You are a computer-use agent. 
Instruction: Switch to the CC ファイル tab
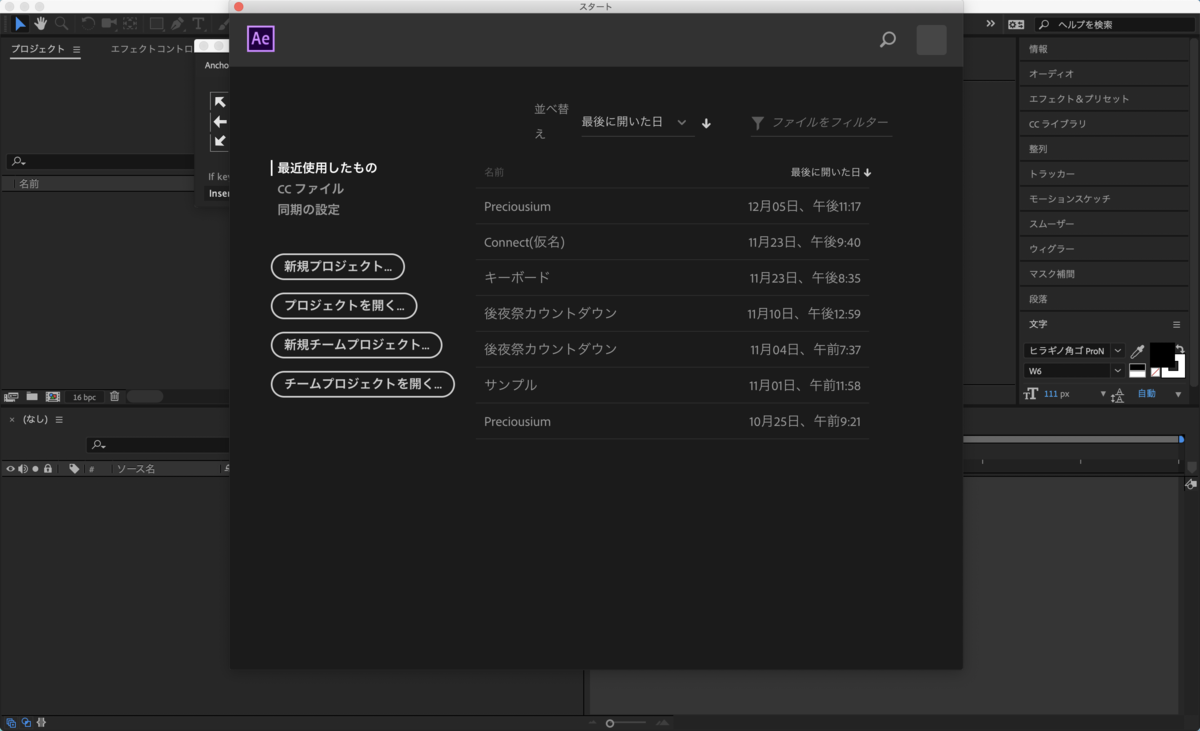point(311,188)
